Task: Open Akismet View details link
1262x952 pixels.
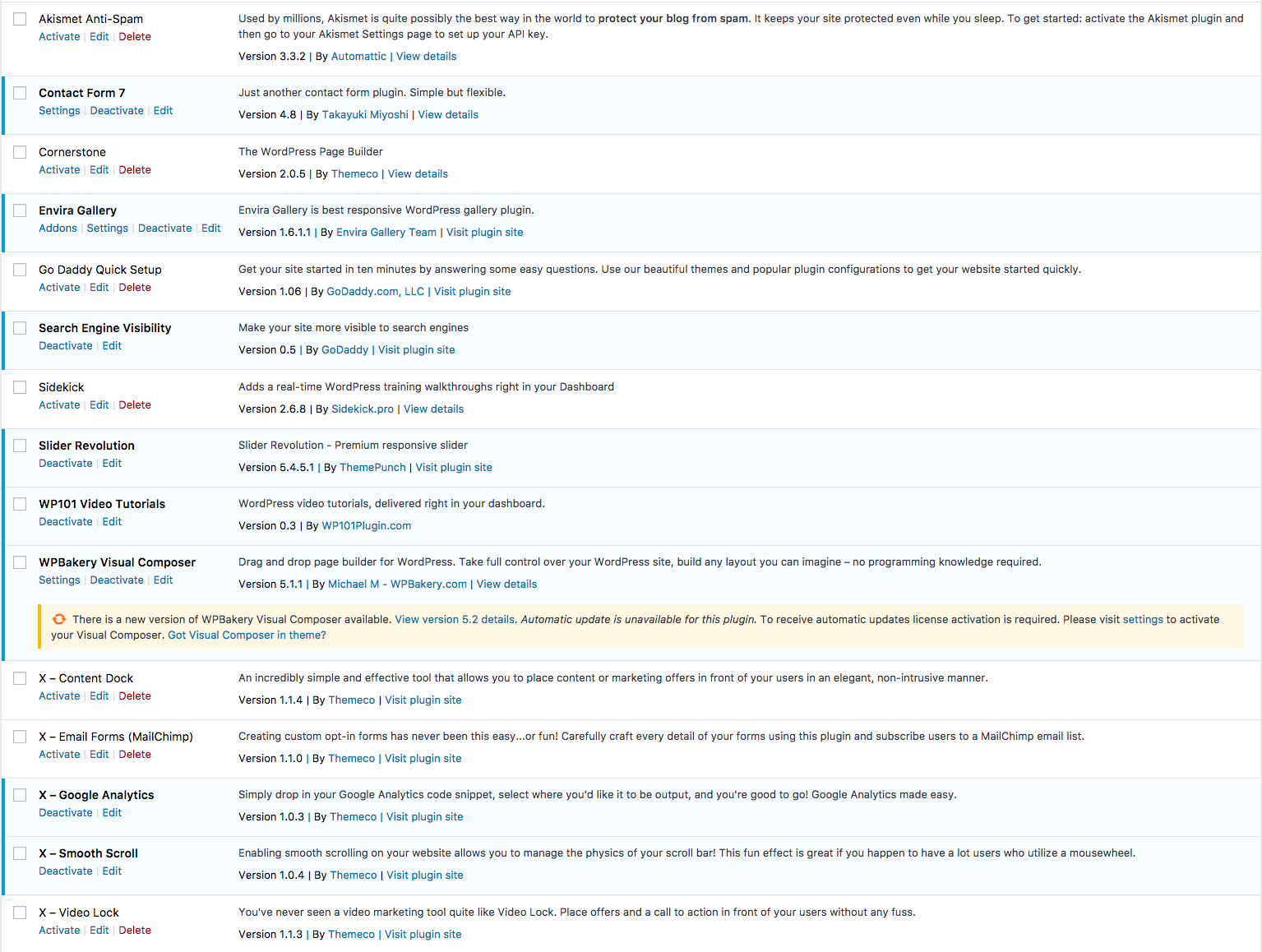Action: click(426, 56)
